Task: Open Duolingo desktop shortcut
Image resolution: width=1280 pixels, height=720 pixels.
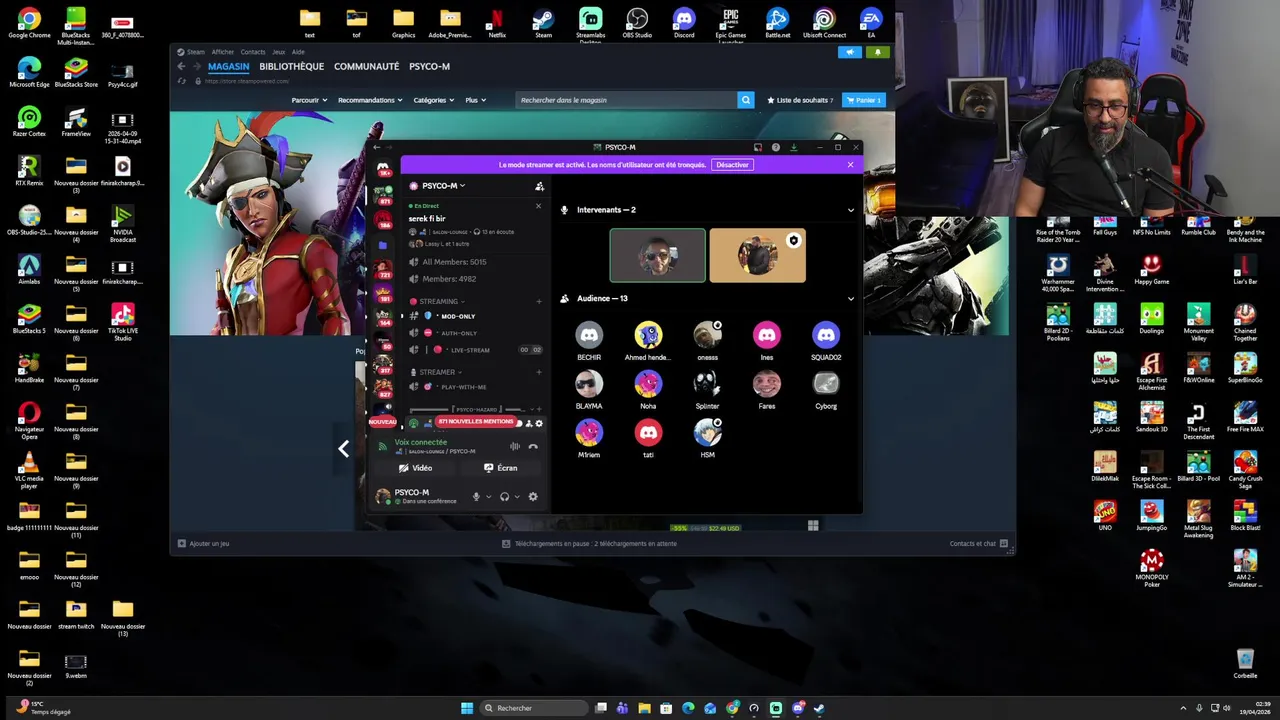Action: 1152,320
